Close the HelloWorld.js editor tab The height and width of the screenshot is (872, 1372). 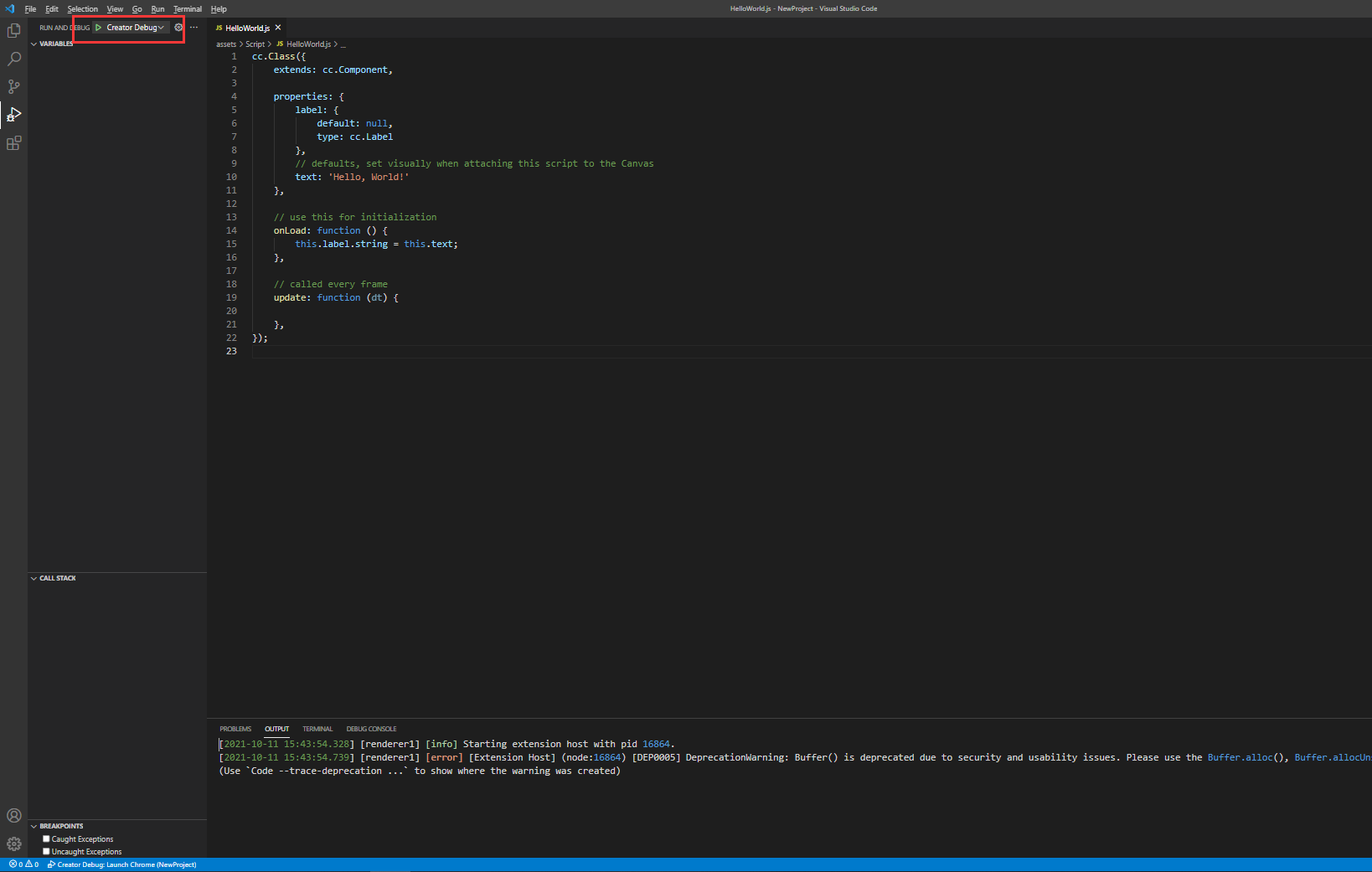(278, 28)
